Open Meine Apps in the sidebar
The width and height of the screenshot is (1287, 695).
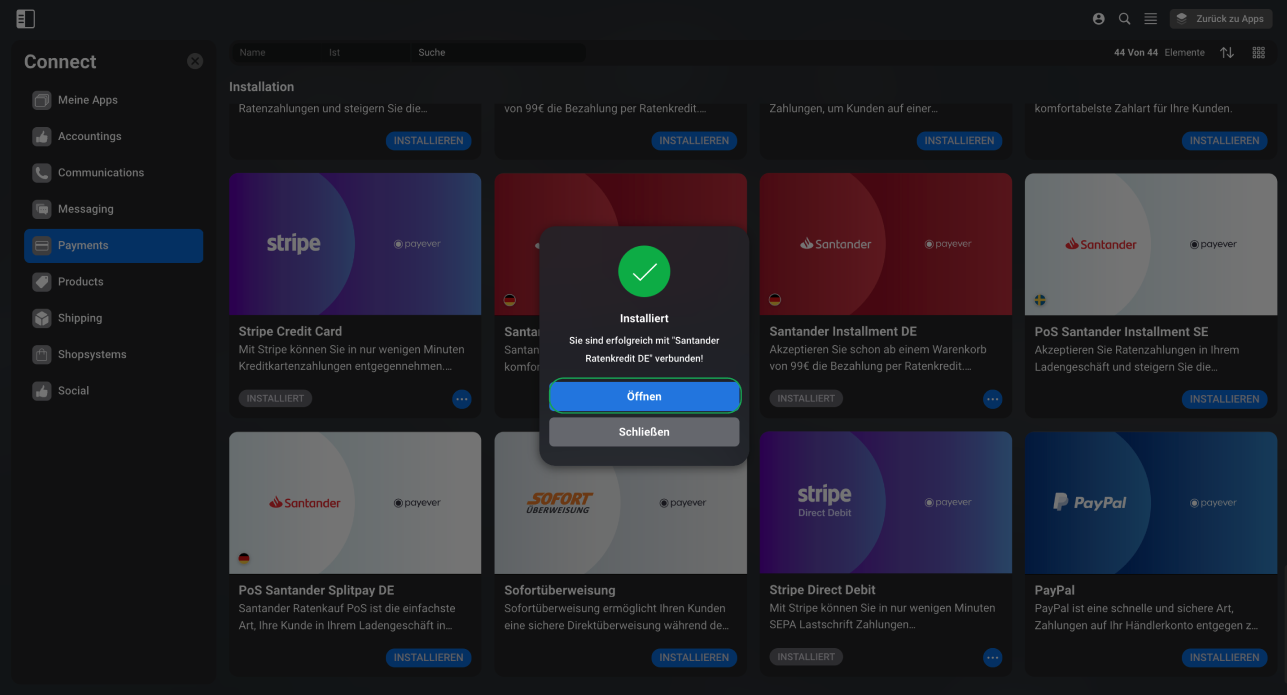[114, 100]
